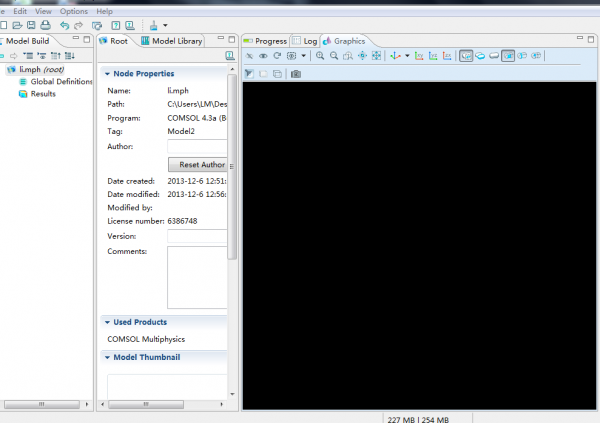The height and width of the screenshot is (423, 600).
Task: Move node down in Model Builder toolbar
Action: tap(70, 56)
